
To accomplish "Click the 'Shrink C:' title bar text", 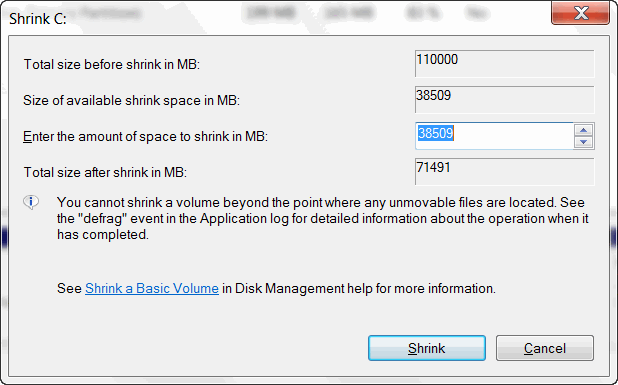I will (38, 19).
